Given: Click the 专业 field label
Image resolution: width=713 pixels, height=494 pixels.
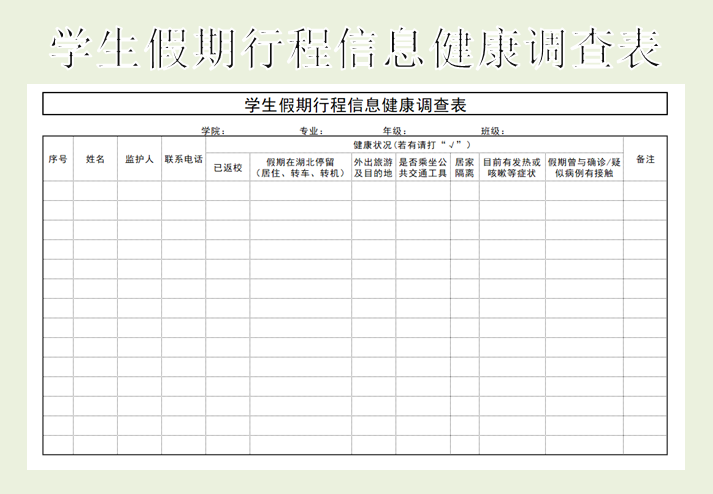Looking at the screenshot, I should click(310, 131).
